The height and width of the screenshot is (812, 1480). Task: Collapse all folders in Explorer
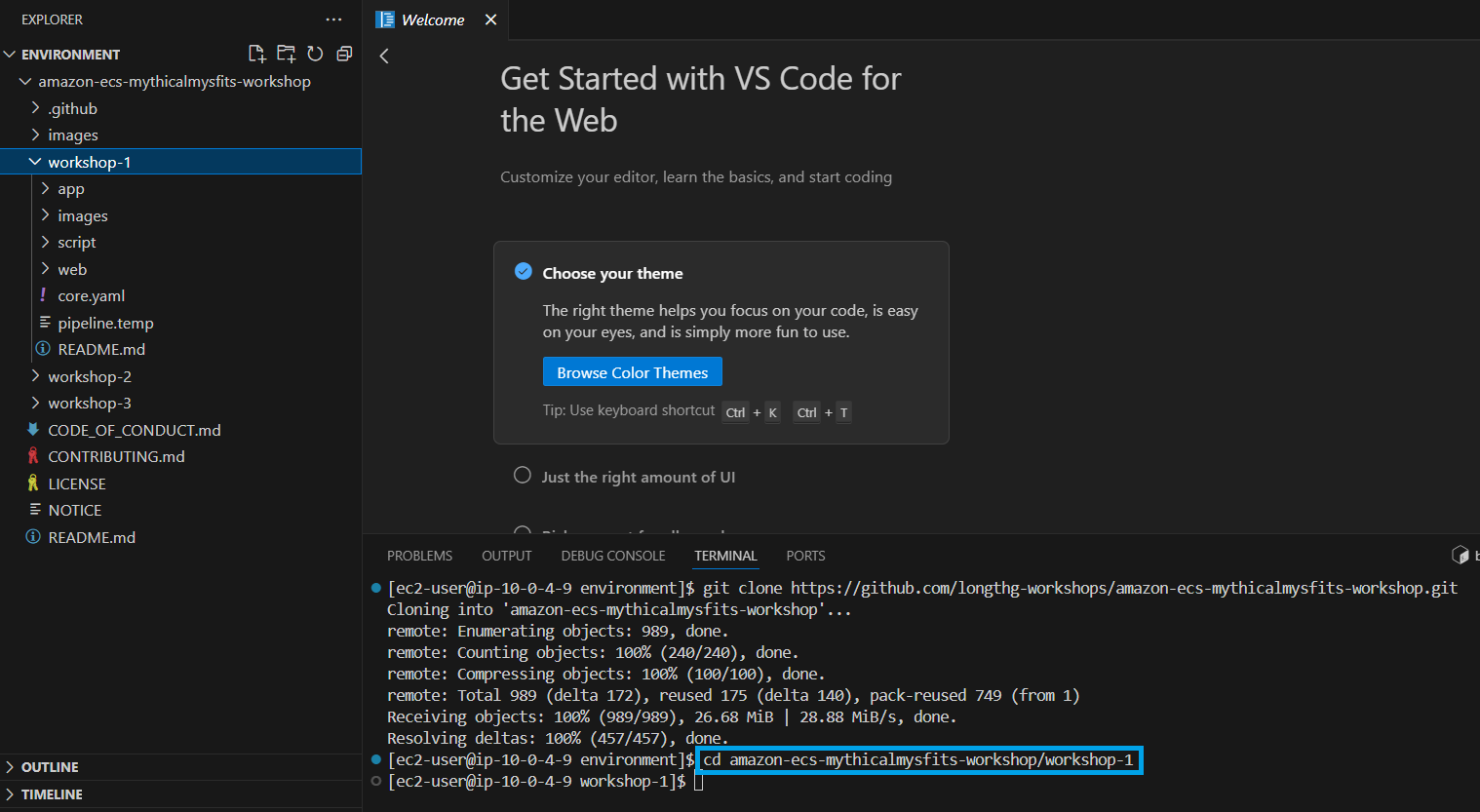click(x=344, y=54)
